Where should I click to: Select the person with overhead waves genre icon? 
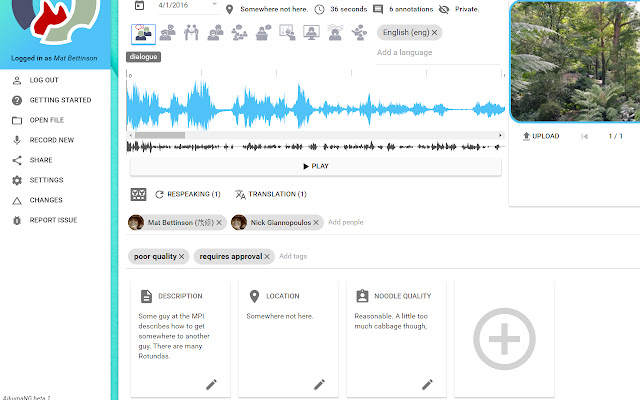tap(335, 33)
